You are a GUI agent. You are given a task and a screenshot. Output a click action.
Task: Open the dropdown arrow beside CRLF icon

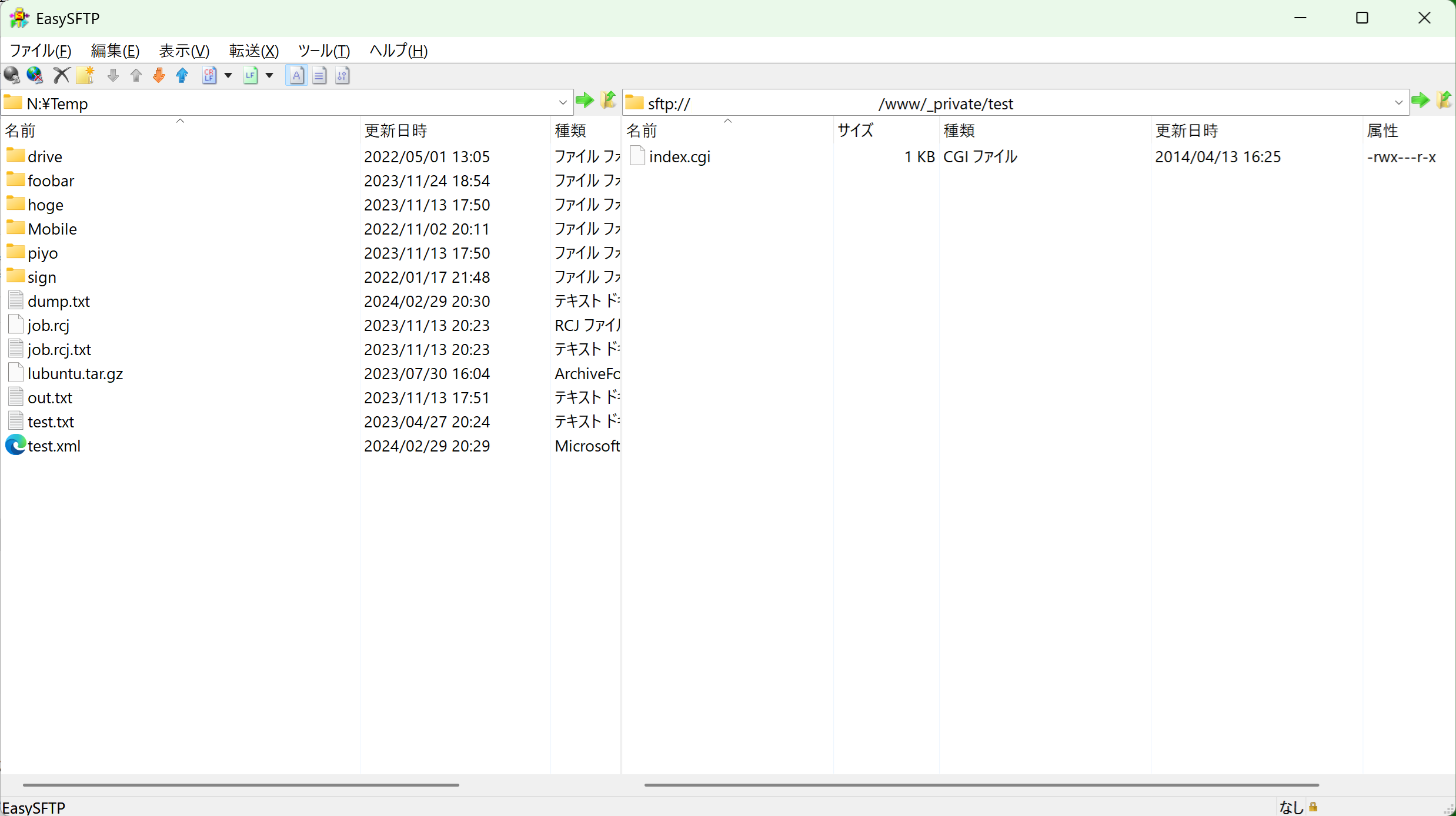click(228, 75)
